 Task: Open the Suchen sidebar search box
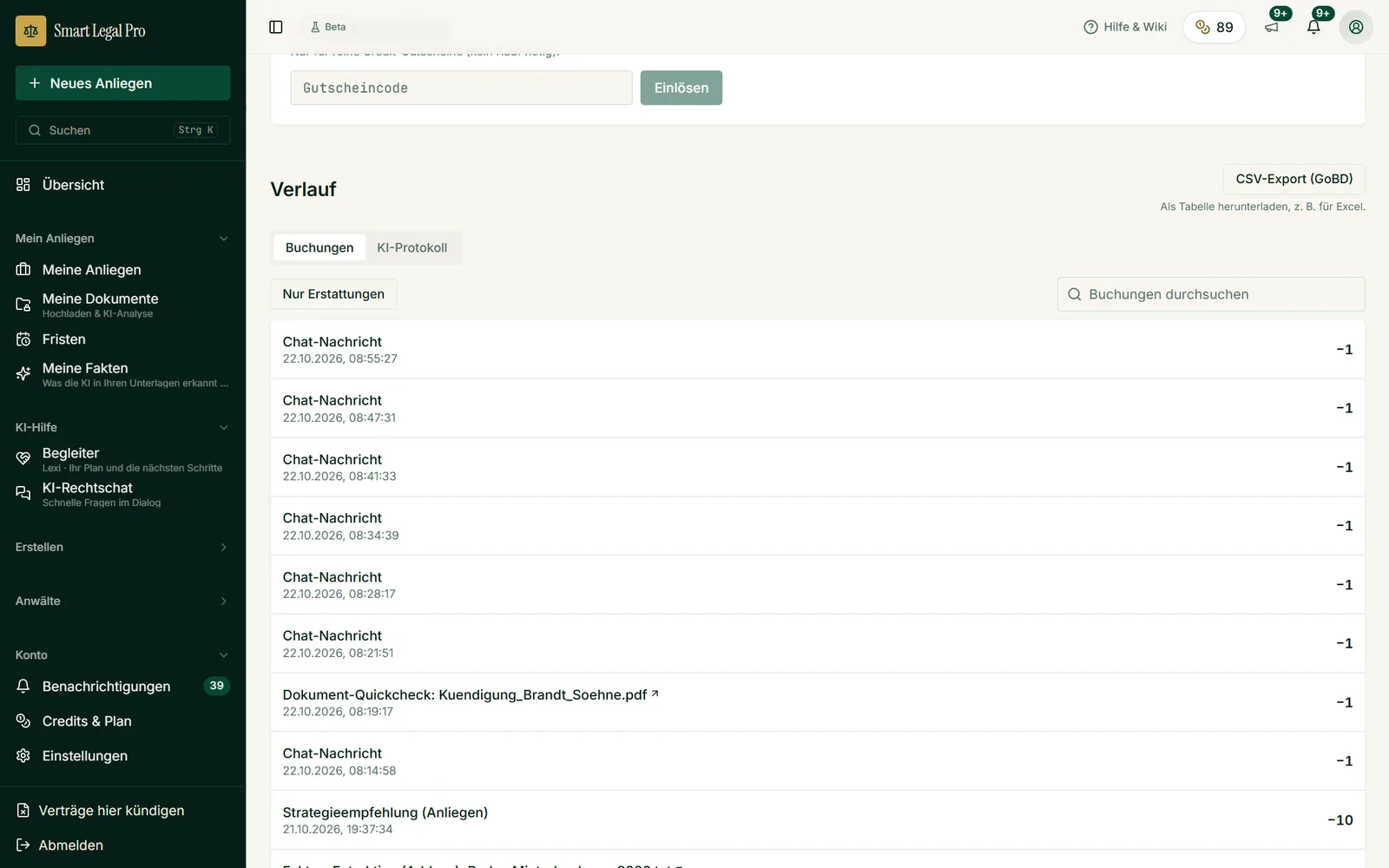point(122,130)
